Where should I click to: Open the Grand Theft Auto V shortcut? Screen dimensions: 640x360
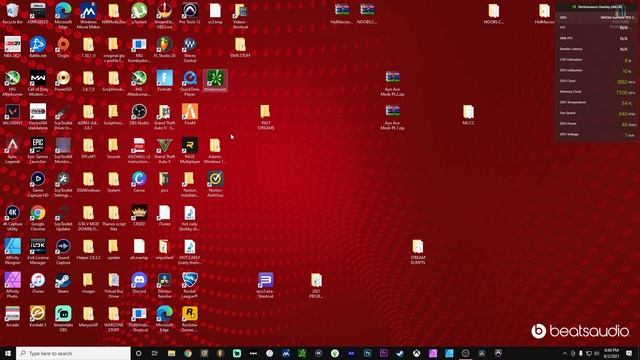(x=164, y=151)
